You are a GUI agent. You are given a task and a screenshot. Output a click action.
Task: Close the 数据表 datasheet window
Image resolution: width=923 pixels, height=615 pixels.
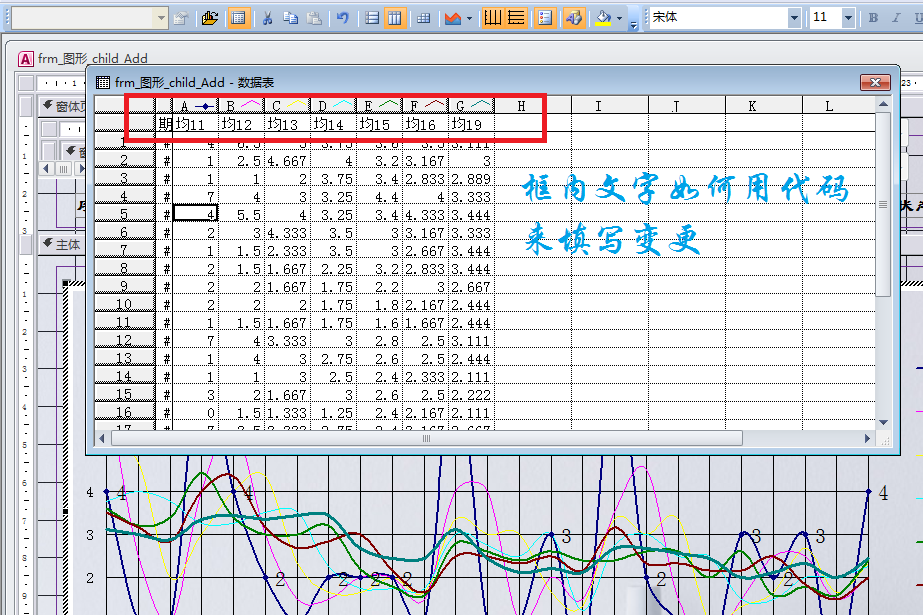tap(875, 82)
